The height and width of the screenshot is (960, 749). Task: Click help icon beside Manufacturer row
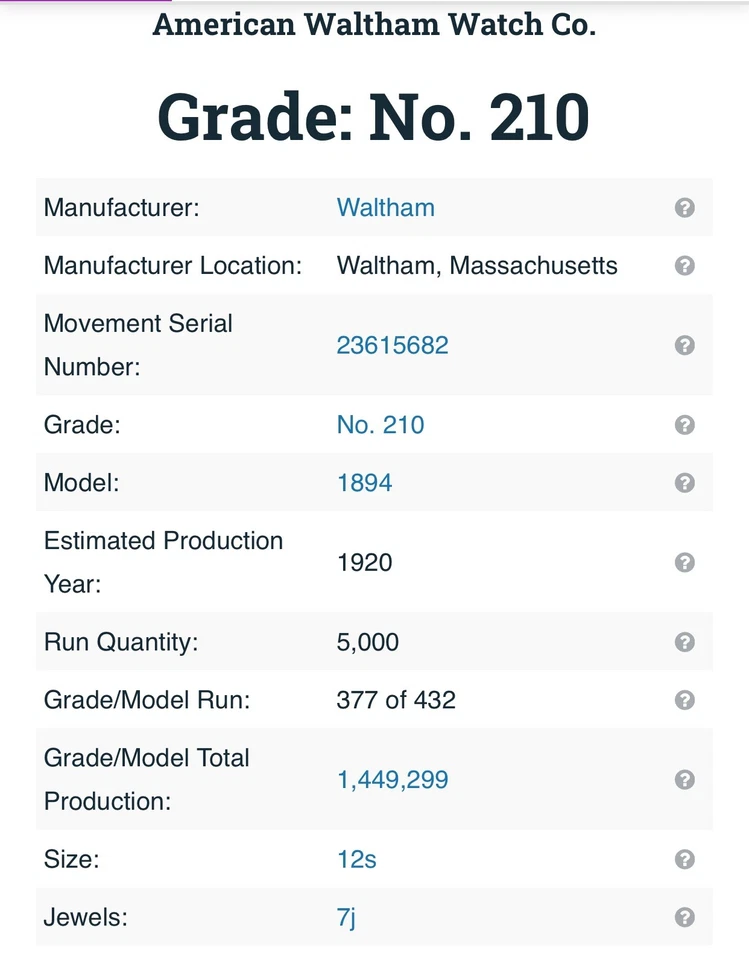685,208
